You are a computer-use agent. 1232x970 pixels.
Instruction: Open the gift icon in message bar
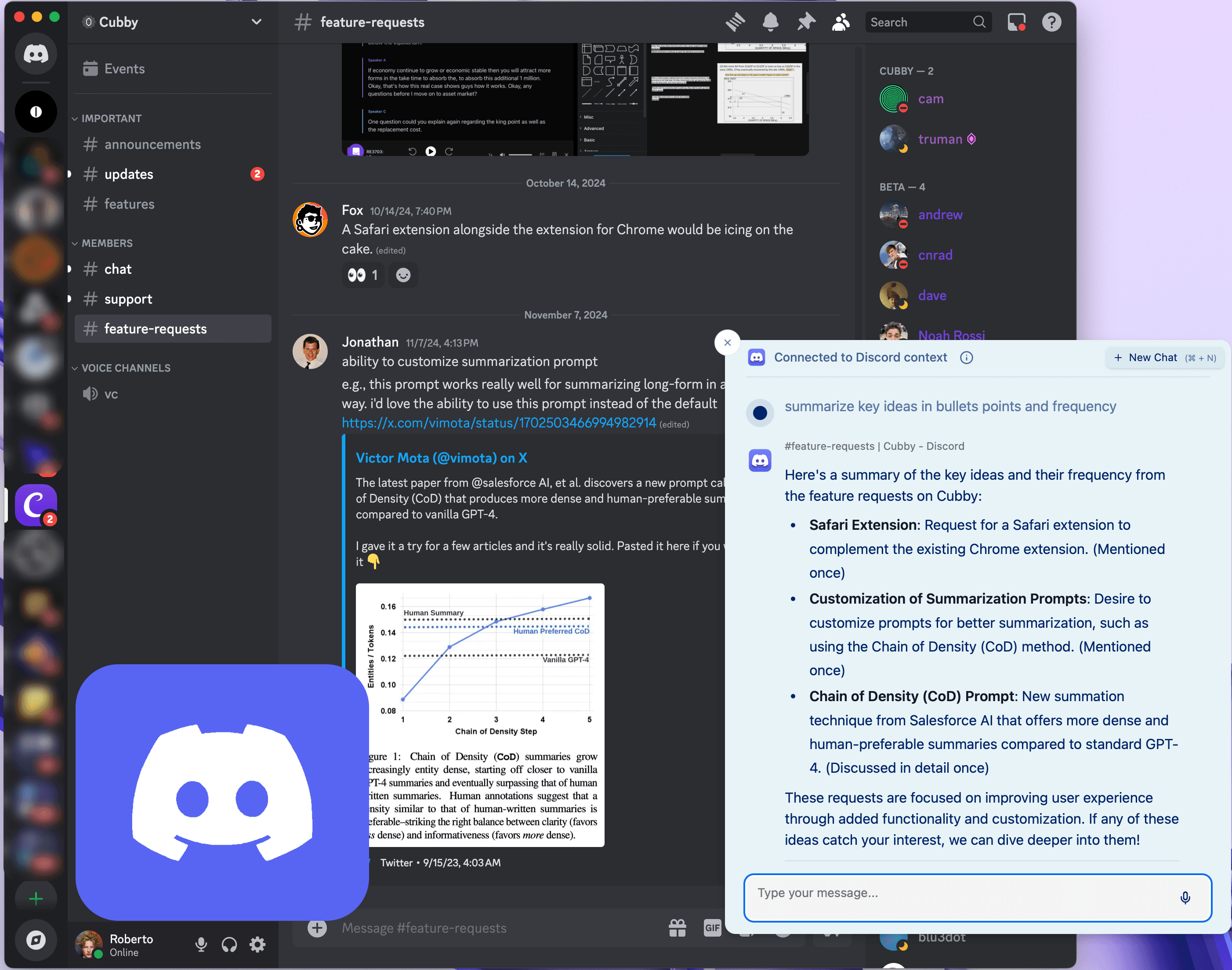(x=678, y=929)
